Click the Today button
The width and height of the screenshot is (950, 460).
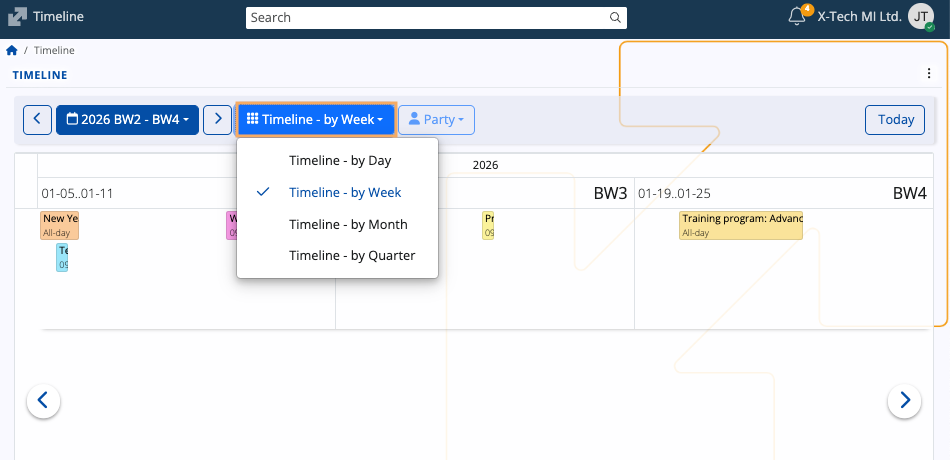click(x=895, y=120)
